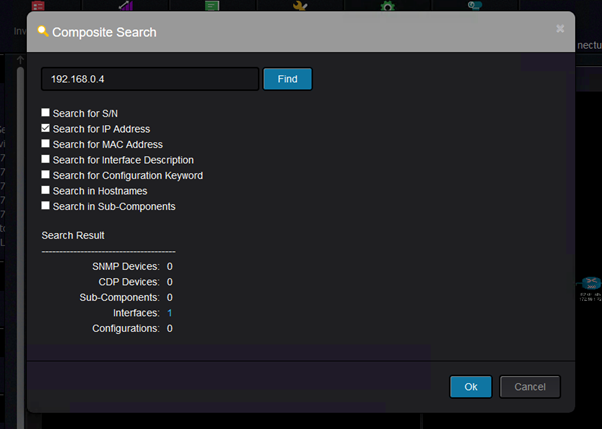Open the orange wrench tools icon
The width and height of the screenshot is (602, 429).
click(300, 5)
